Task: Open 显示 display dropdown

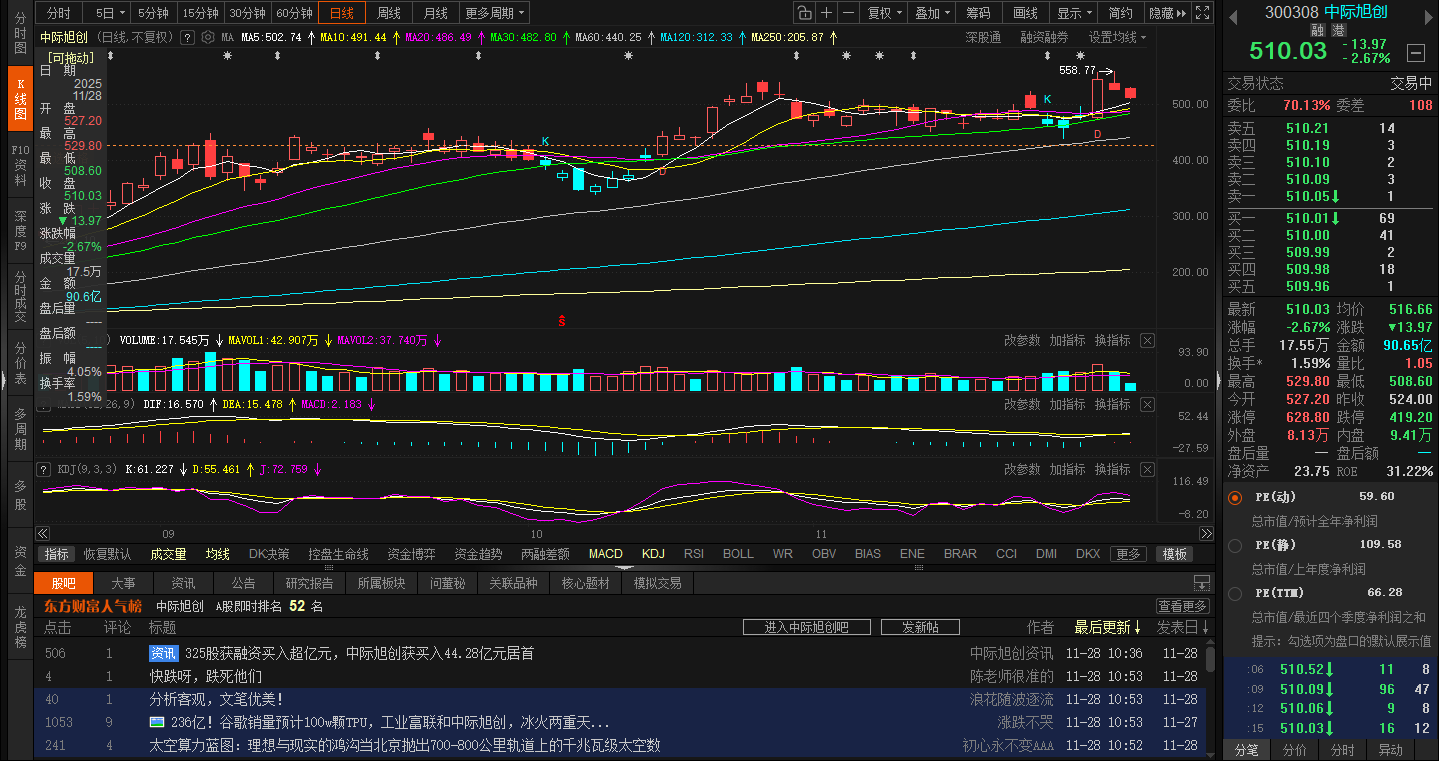Action: coord(1074,13)
